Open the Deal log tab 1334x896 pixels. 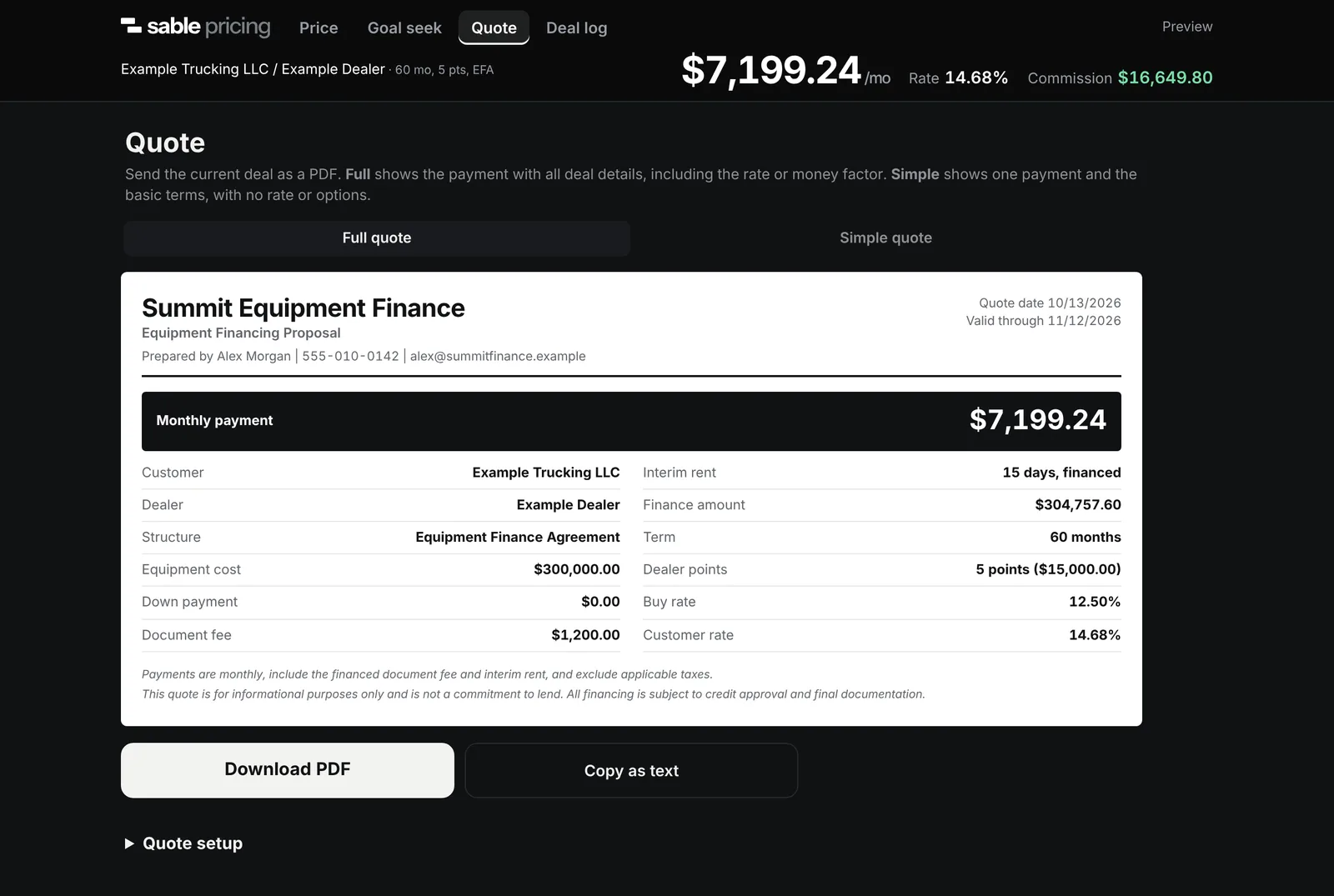click(576, 28)
